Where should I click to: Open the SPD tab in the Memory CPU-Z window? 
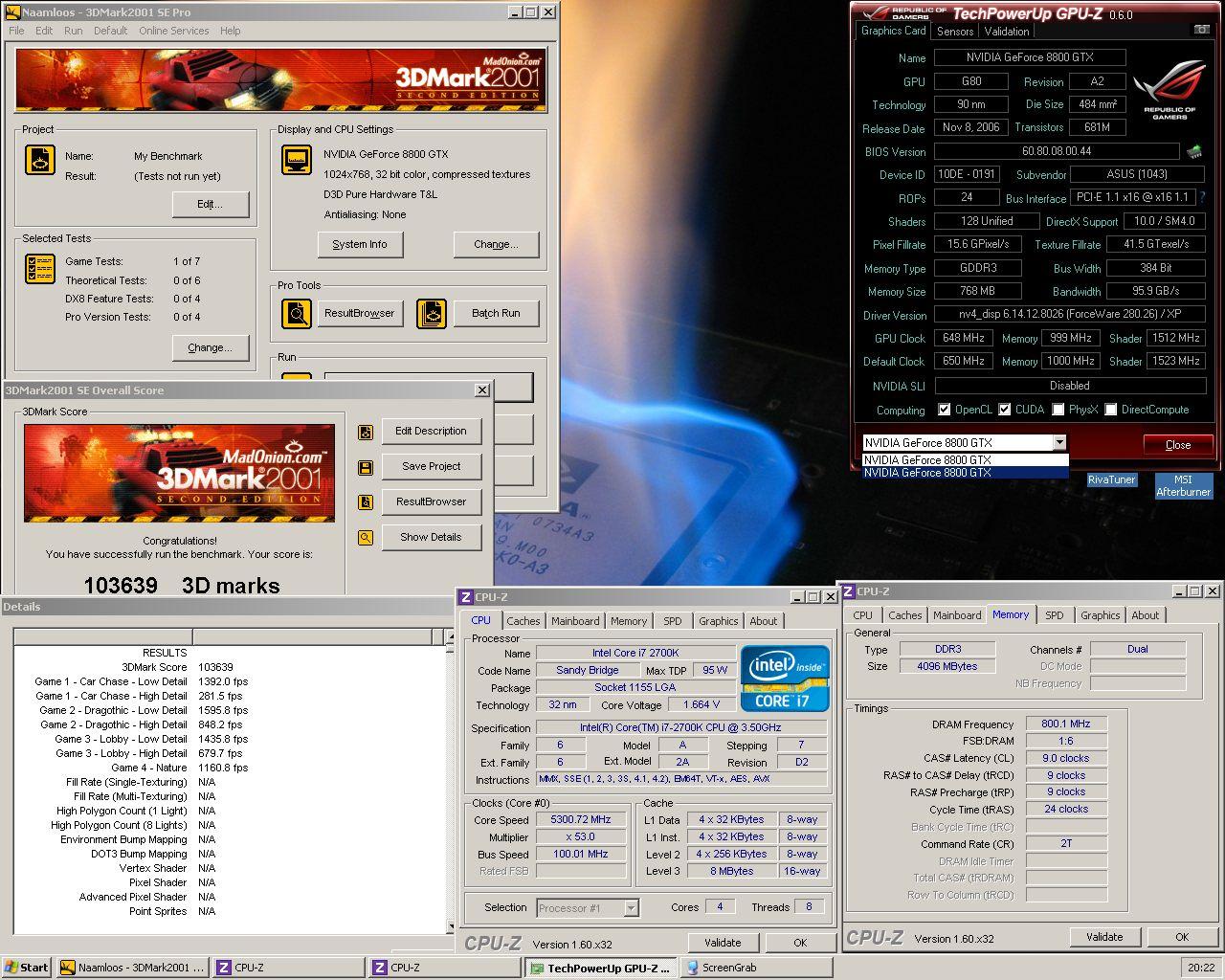tap(1054, 615)
